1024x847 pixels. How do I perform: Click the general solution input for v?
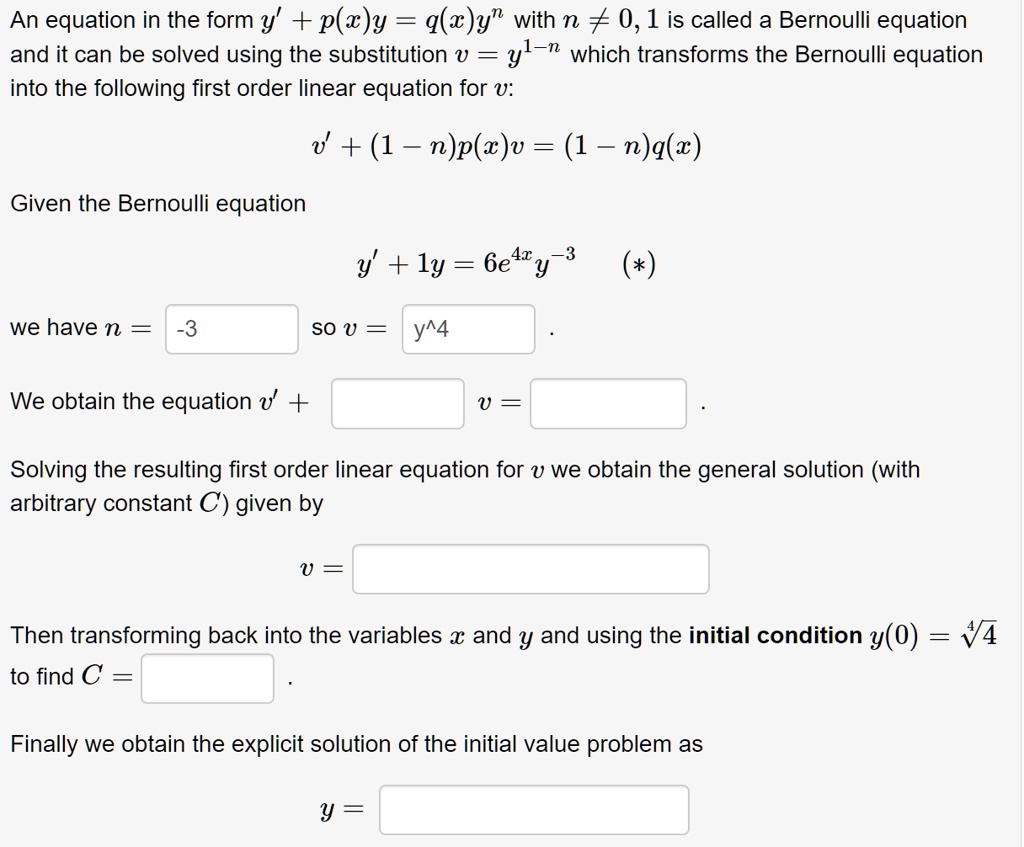click(x=530, y=568)
